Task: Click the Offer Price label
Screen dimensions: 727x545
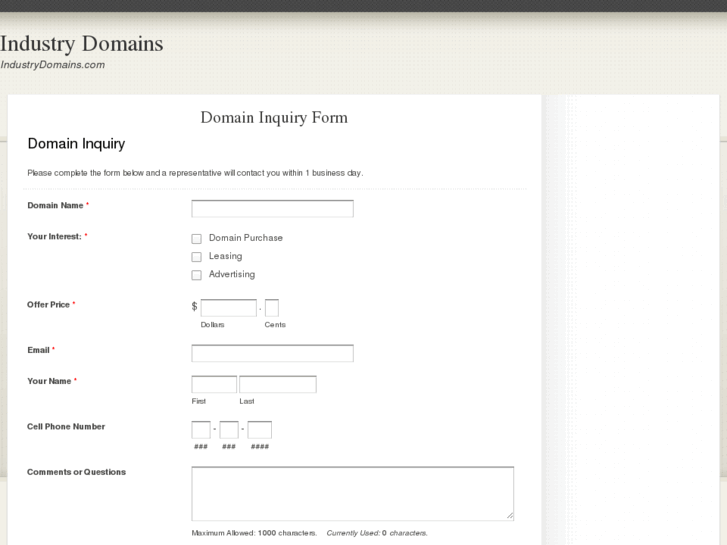Action: pos(48,305)
